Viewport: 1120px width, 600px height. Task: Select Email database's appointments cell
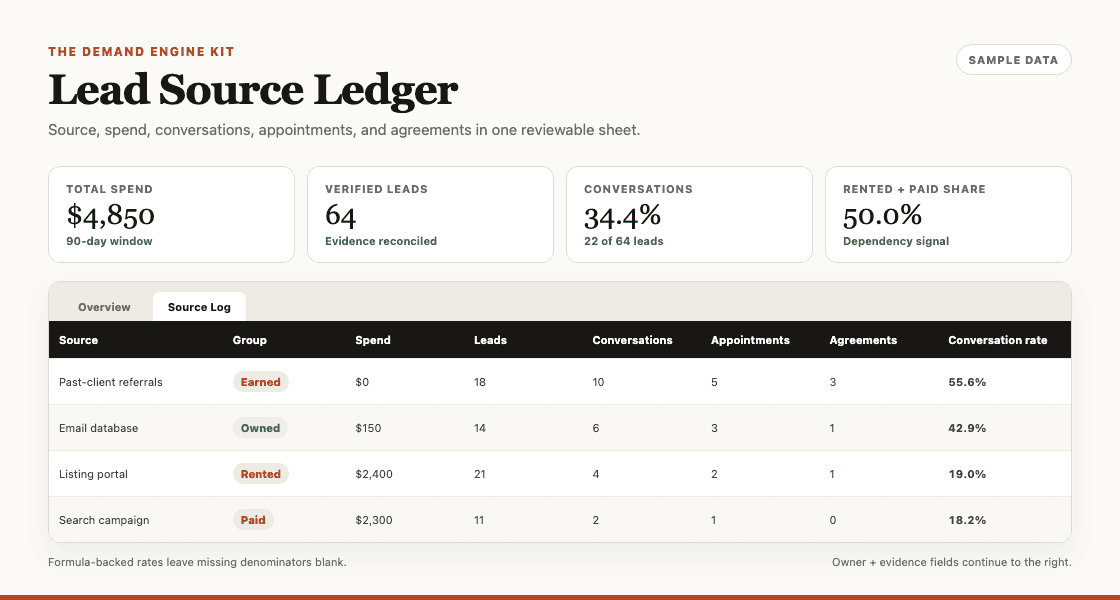pos(714,428)
